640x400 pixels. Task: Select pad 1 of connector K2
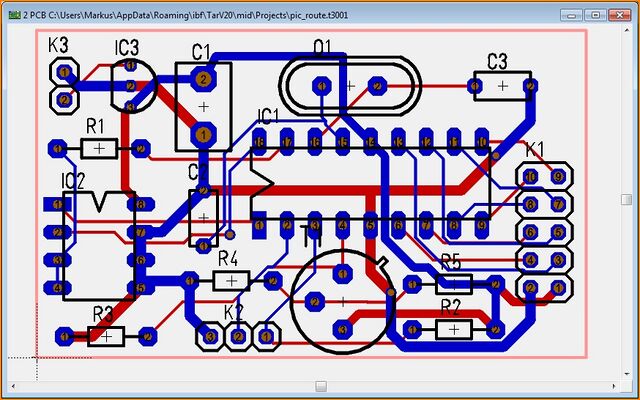click(x=266, y=337)
